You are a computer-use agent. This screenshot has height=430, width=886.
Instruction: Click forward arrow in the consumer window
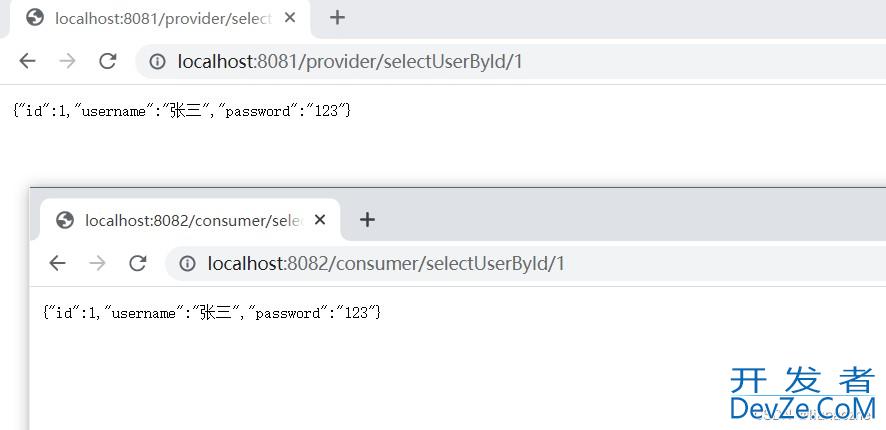[97, 263]
